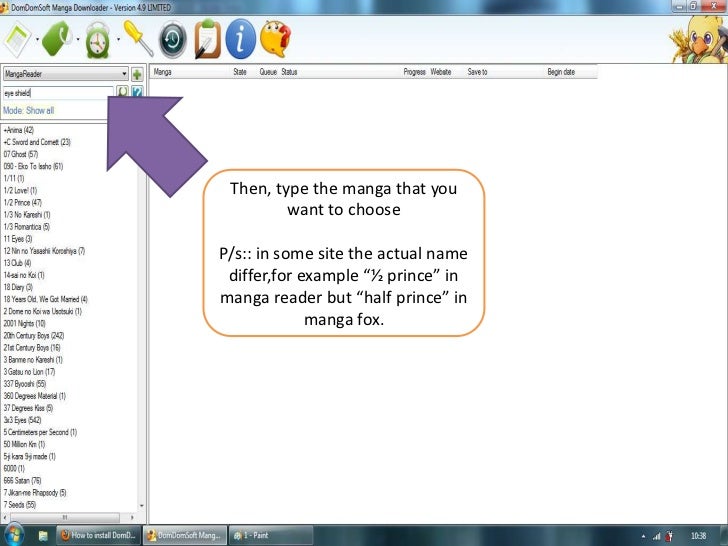Select 2001 Nights (10) entry
The image size is (728, 546).
coord(25,323)
